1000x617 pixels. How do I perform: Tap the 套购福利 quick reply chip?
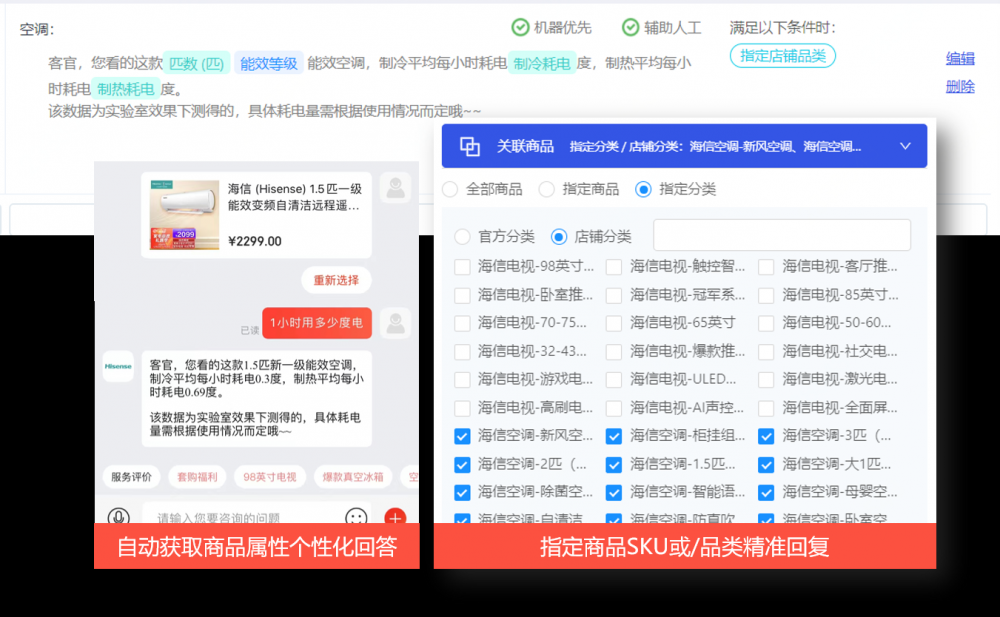tap(197, 477)
